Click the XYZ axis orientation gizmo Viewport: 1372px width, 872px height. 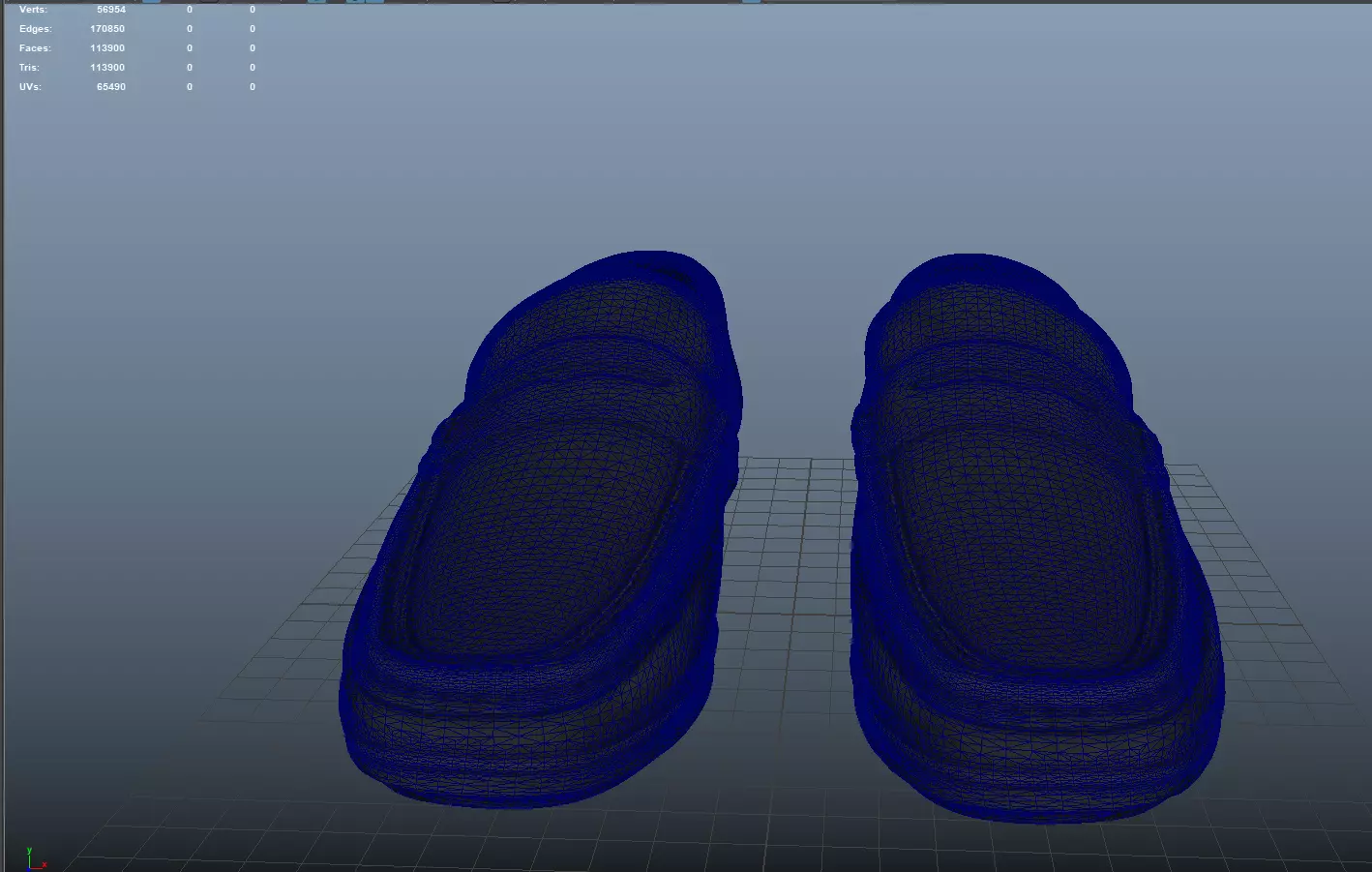pyautogui.click(x=35, y=858)
